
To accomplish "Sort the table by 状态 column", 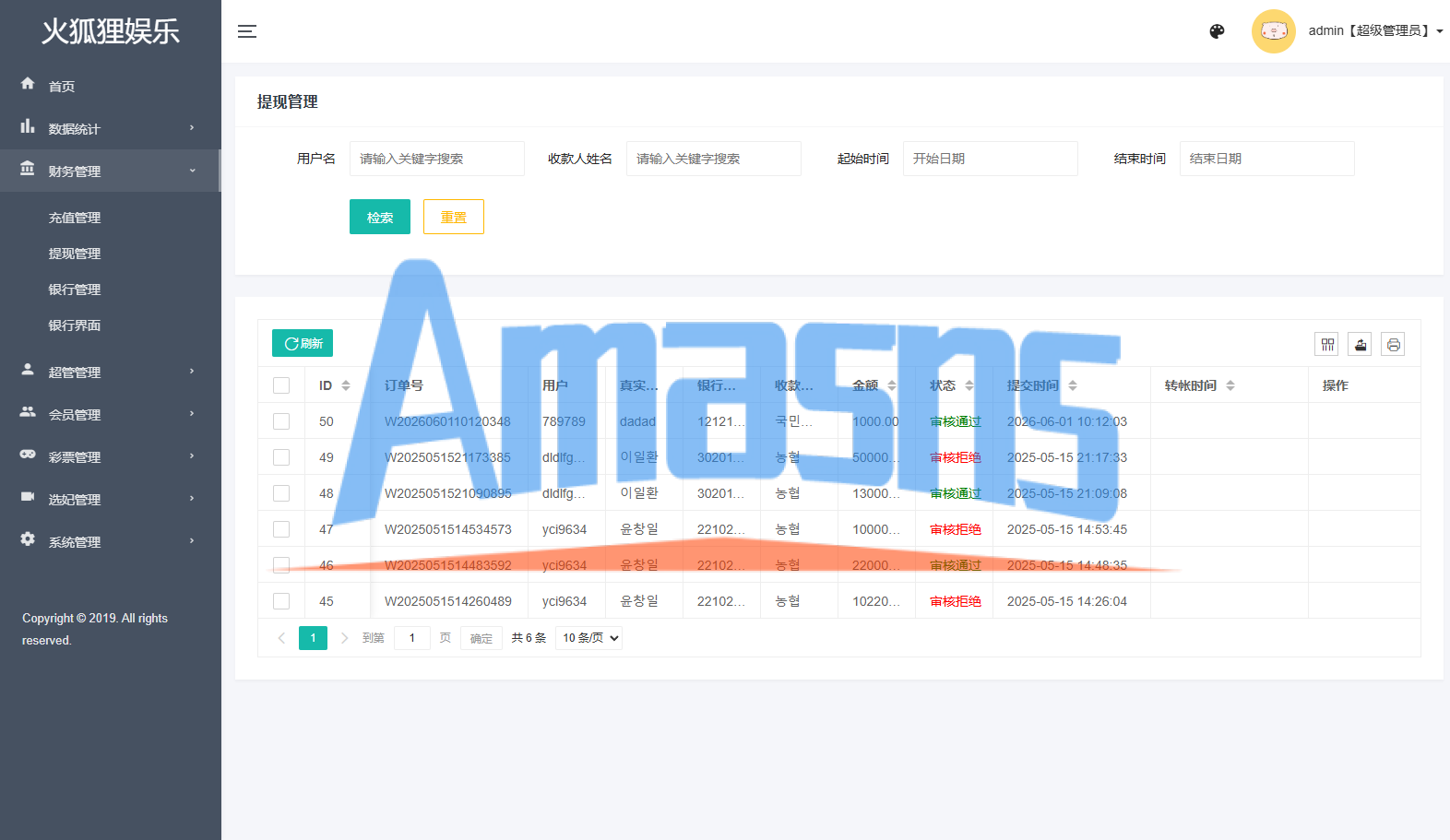I will point(969,385).
